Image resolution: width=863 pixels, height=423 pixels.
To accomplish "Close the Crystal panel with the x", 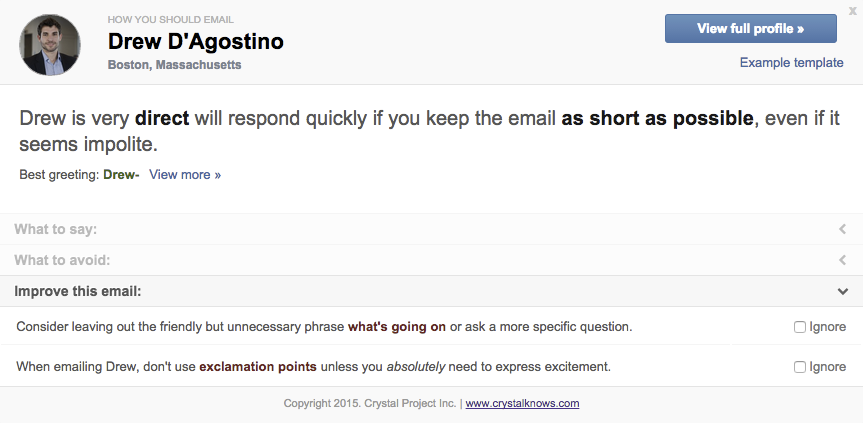I will pyautogui.click(x=852, y=10).
